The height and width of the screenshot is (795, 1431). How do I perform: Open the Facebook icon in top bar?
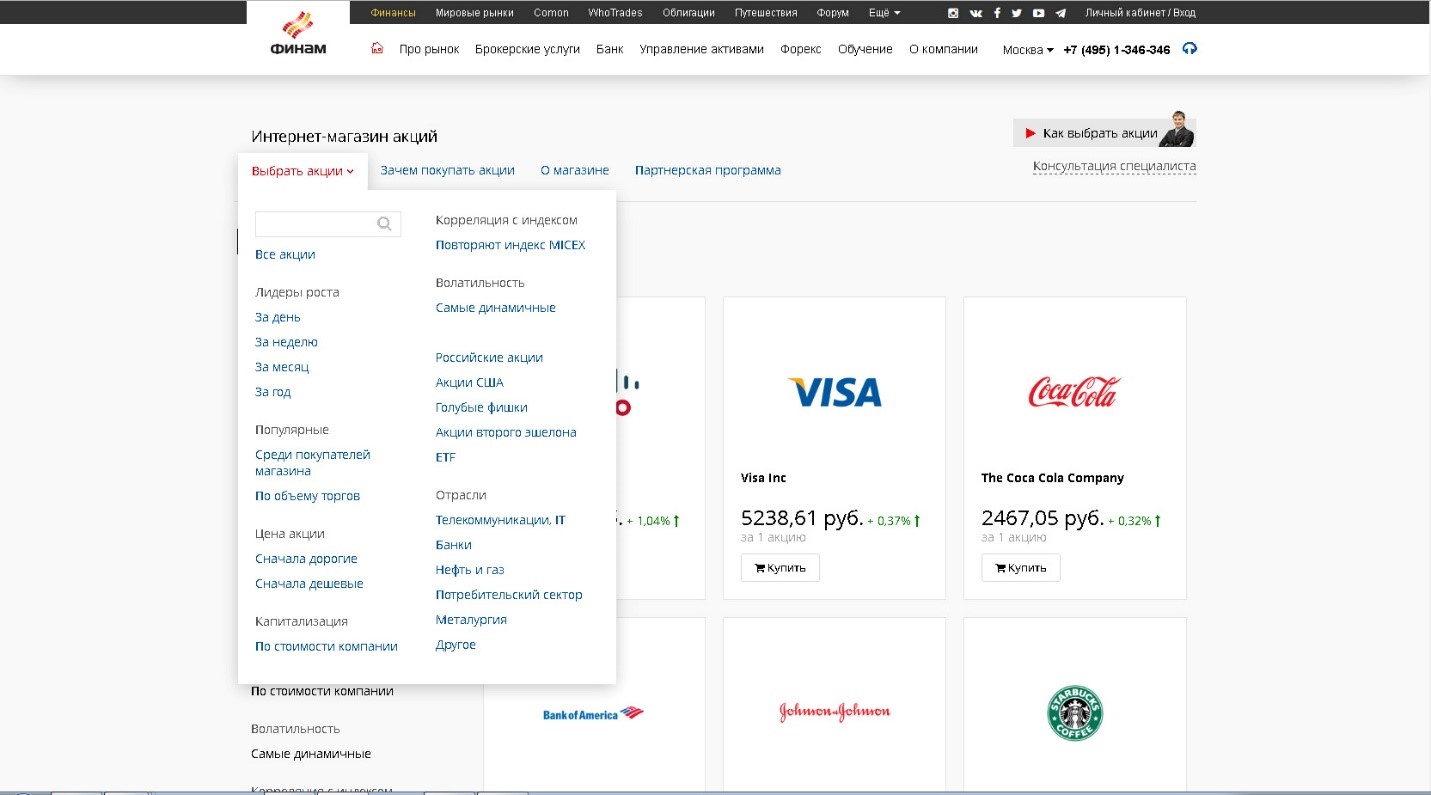click(x=997, y=13)
